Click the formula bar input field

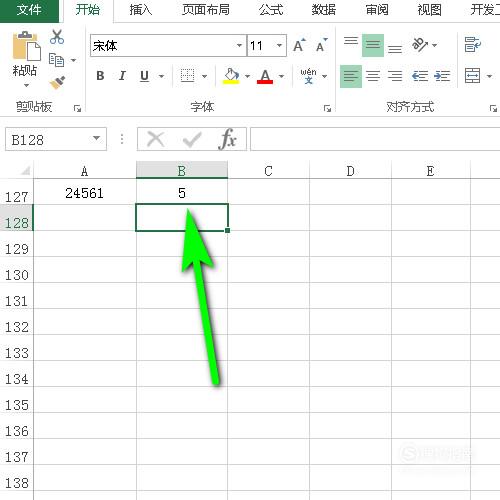375,139
